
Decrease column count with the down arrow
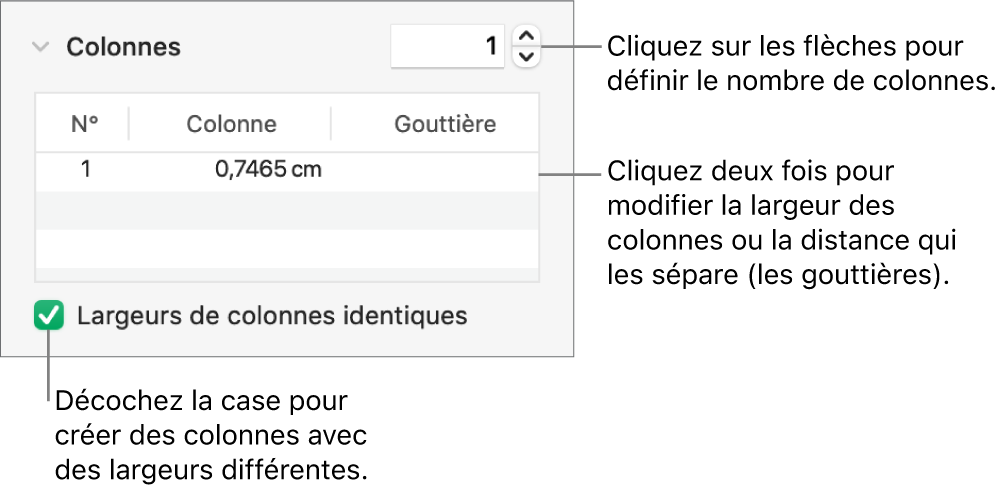pos(526,56)
